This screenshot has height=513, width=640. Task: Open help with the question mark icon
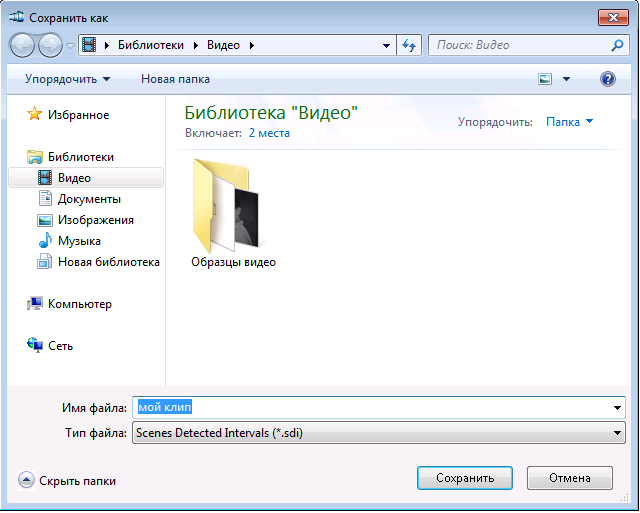click(608, 79)
